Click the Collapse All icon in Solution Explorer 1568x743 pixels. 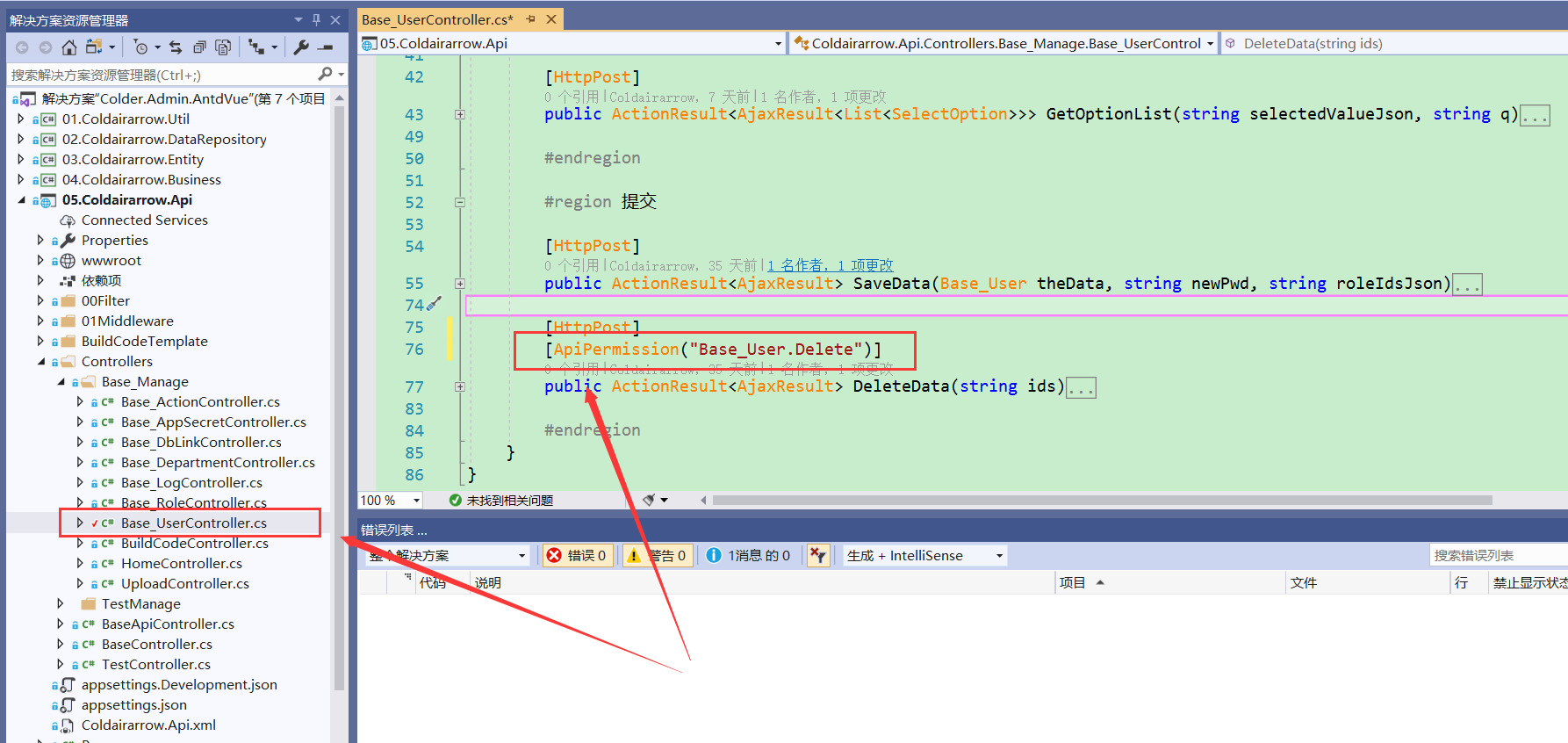tap(199, 47)
